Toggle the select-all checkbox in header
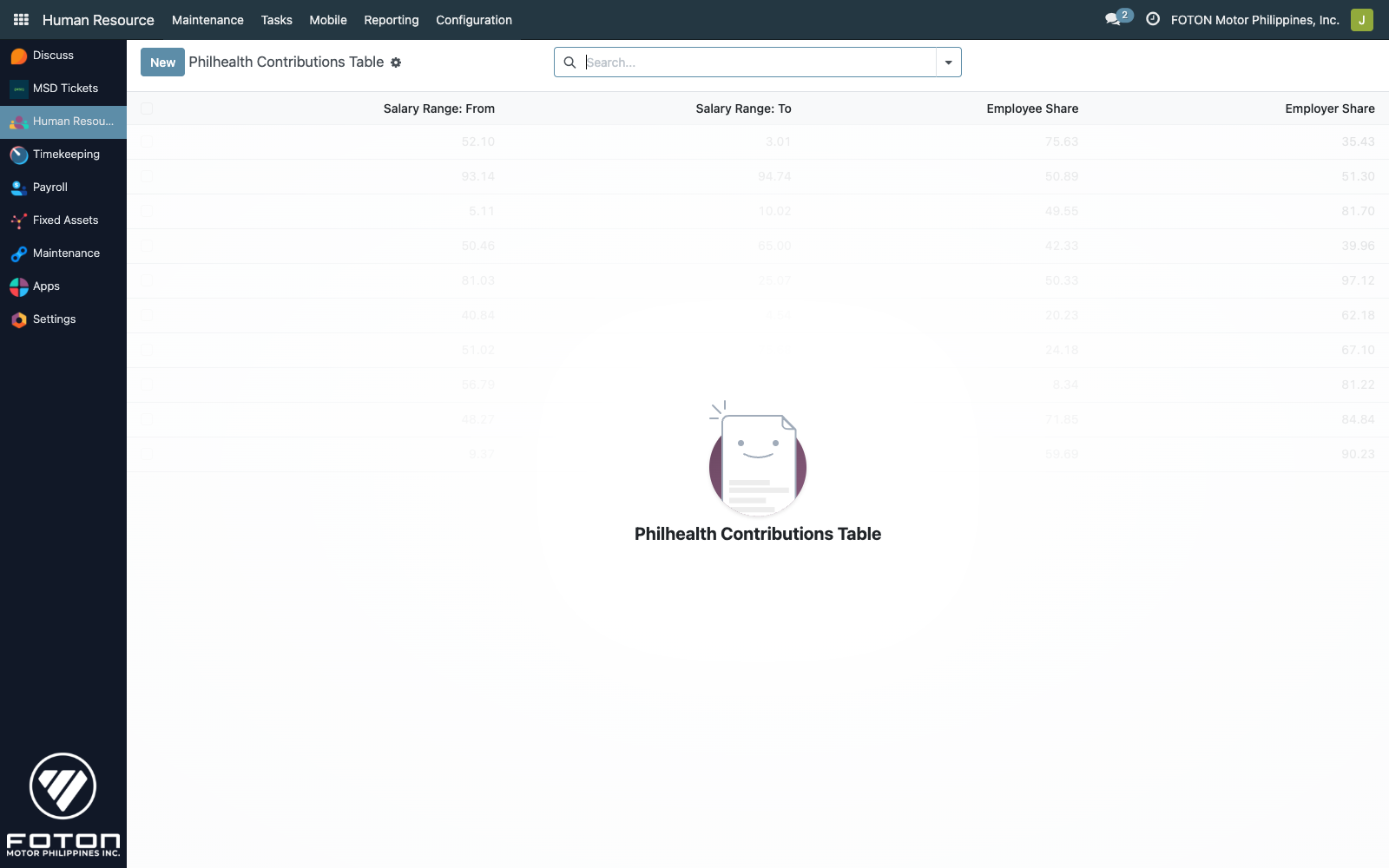Screen dimensions: 1389x868 (x=147, y=108)
